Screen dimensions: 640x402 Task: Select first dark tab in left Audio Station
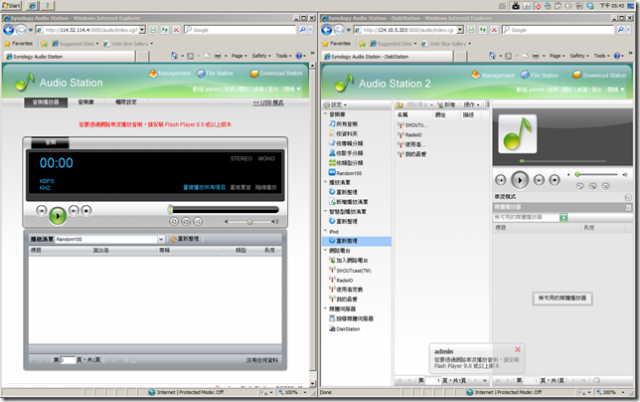coord(46,102)
